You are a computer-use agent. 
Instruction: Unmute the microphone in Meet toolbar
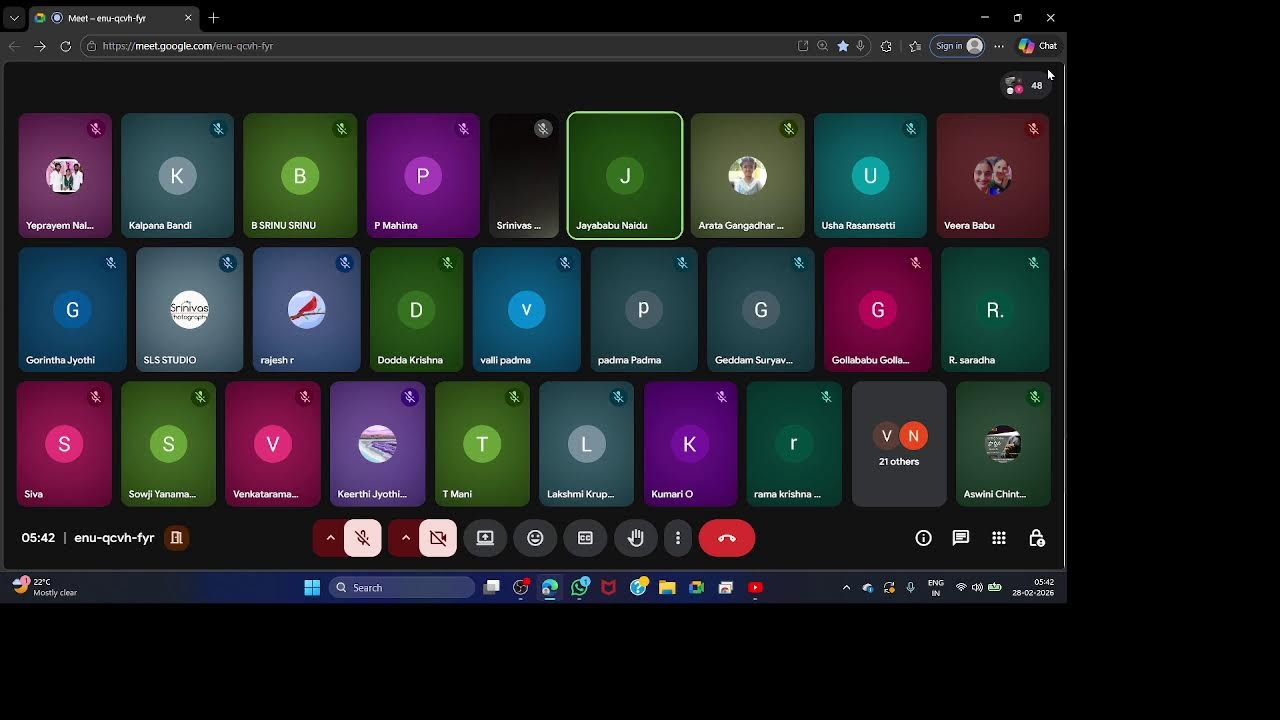tap(363, 538)
